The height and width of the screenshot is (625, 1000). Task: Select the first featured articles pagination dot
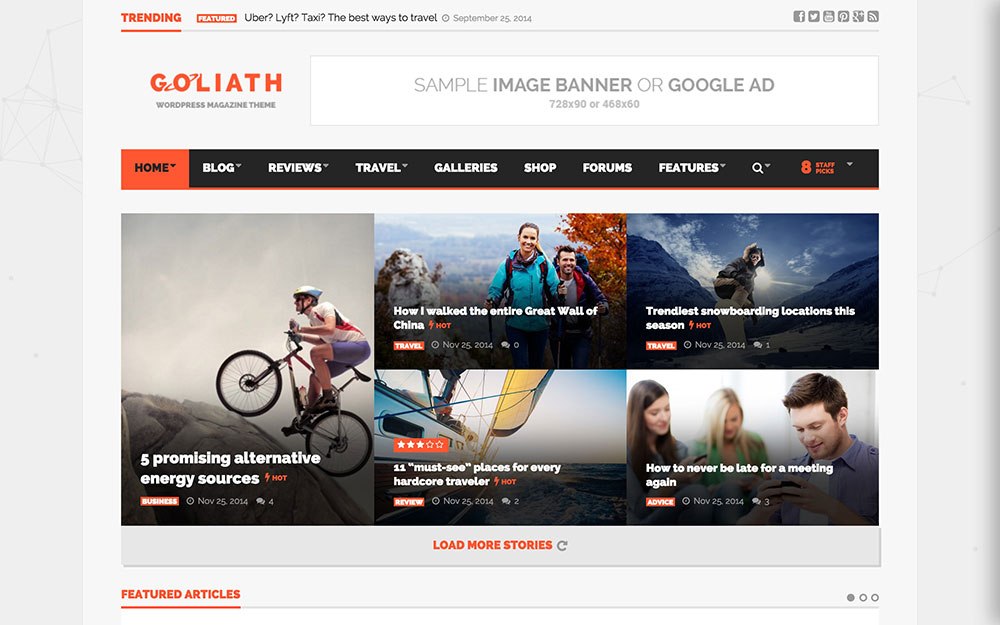(x=851, y=598)
